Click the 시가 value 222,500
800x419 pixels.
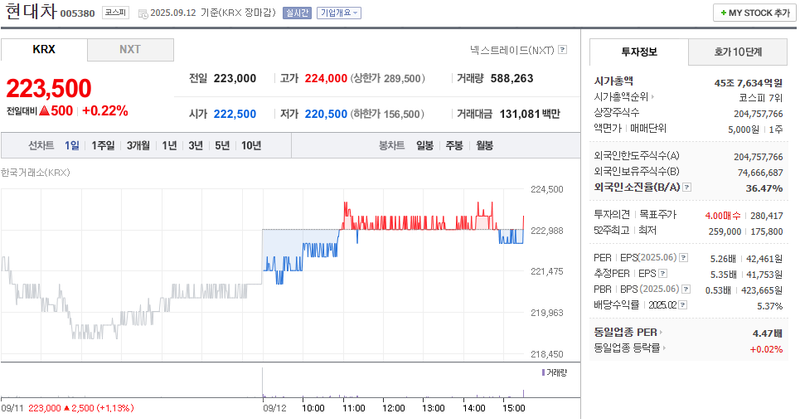[235, 114]
